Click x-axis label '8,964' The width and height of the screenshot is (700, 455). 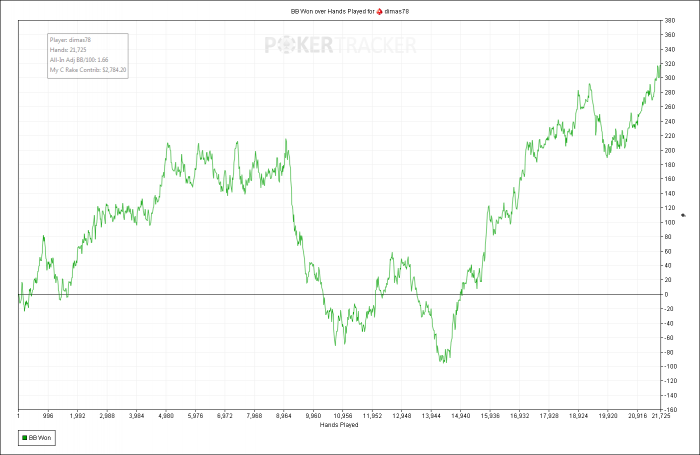coord(284,416)
